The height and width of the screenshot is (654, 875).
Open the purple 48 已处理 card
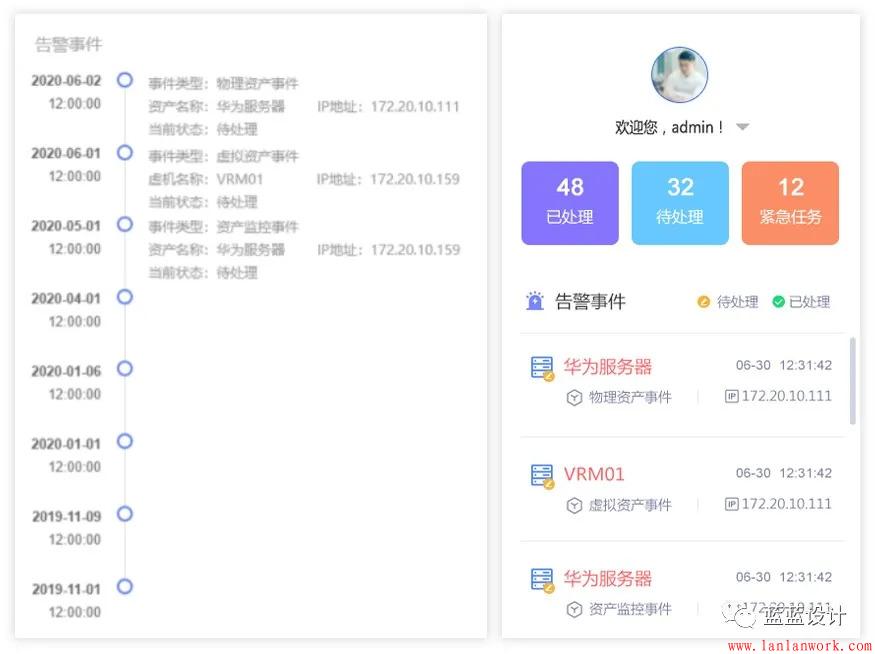[570, 203]
